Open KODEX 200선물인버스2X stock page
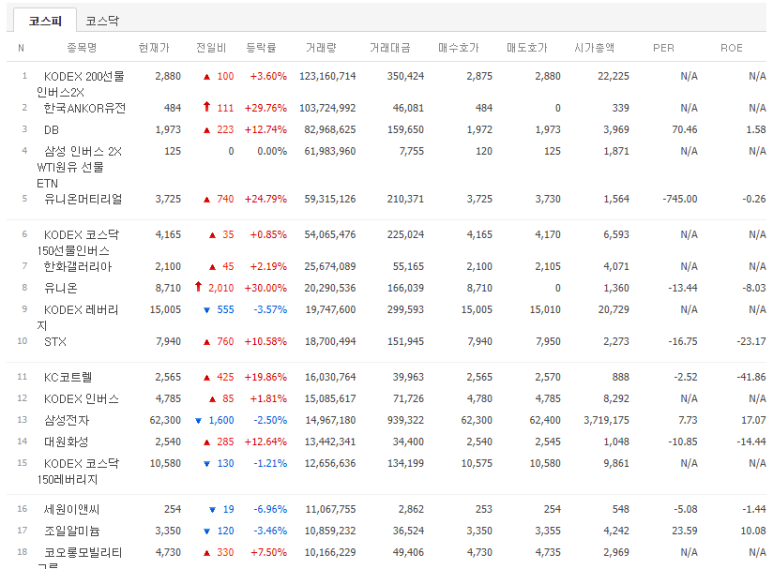This screenshot has width=773, height=569. [x=84, y=76]
